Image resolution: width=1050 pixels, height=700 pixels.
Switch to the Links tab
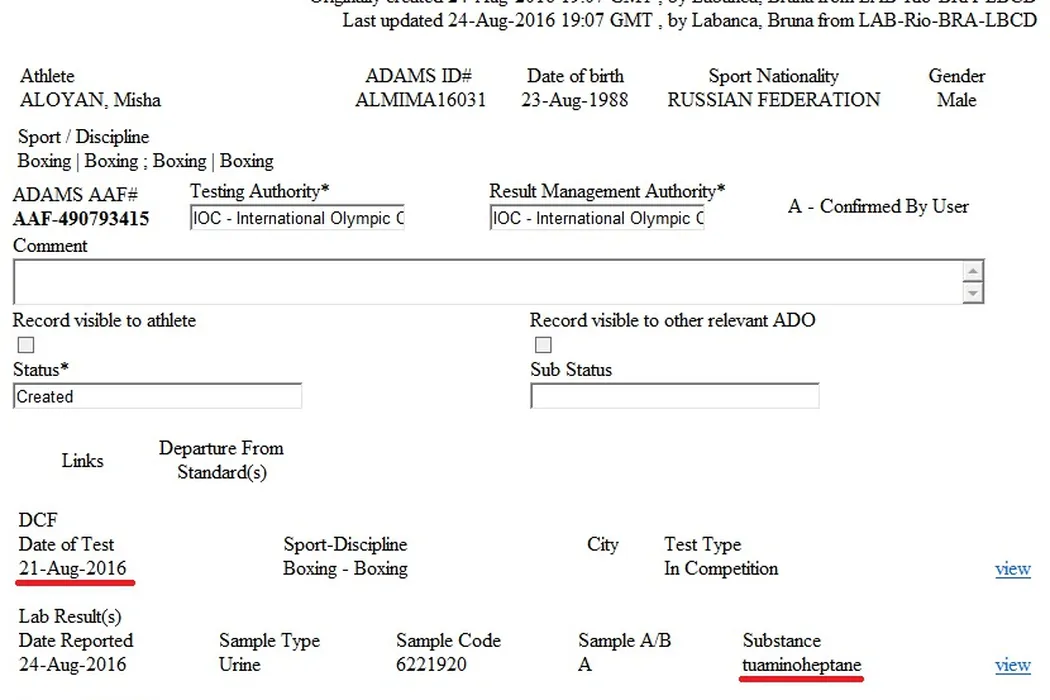point(82,461)
